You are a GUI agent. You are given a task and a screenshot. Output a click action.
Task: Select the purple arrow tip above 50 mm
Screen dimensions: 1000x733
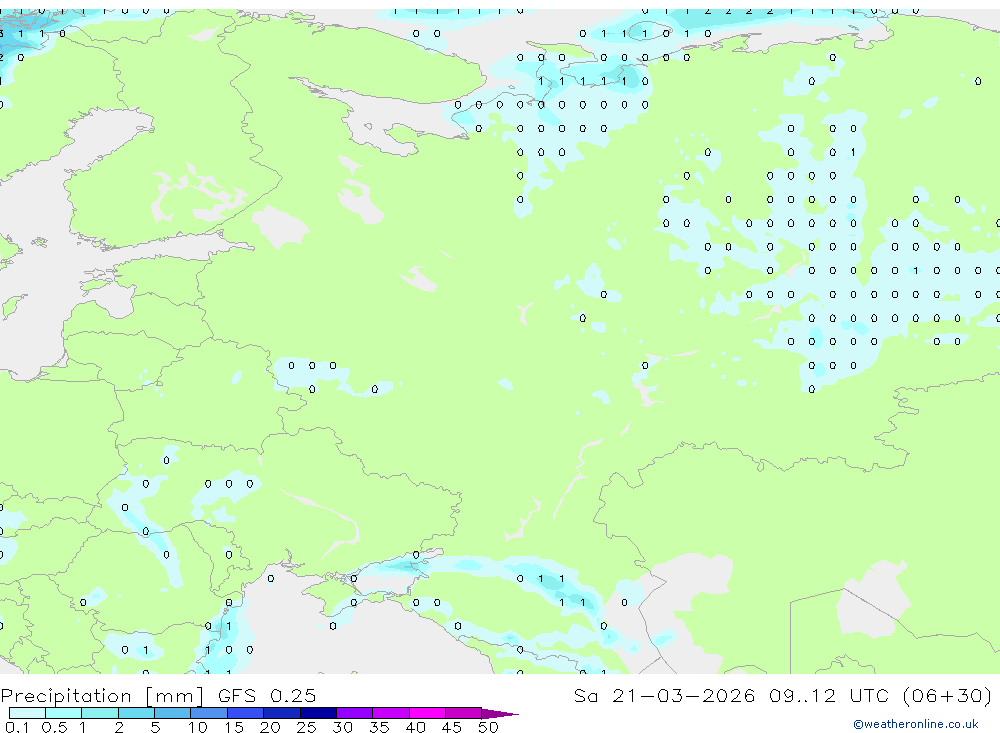click(499, 713)
